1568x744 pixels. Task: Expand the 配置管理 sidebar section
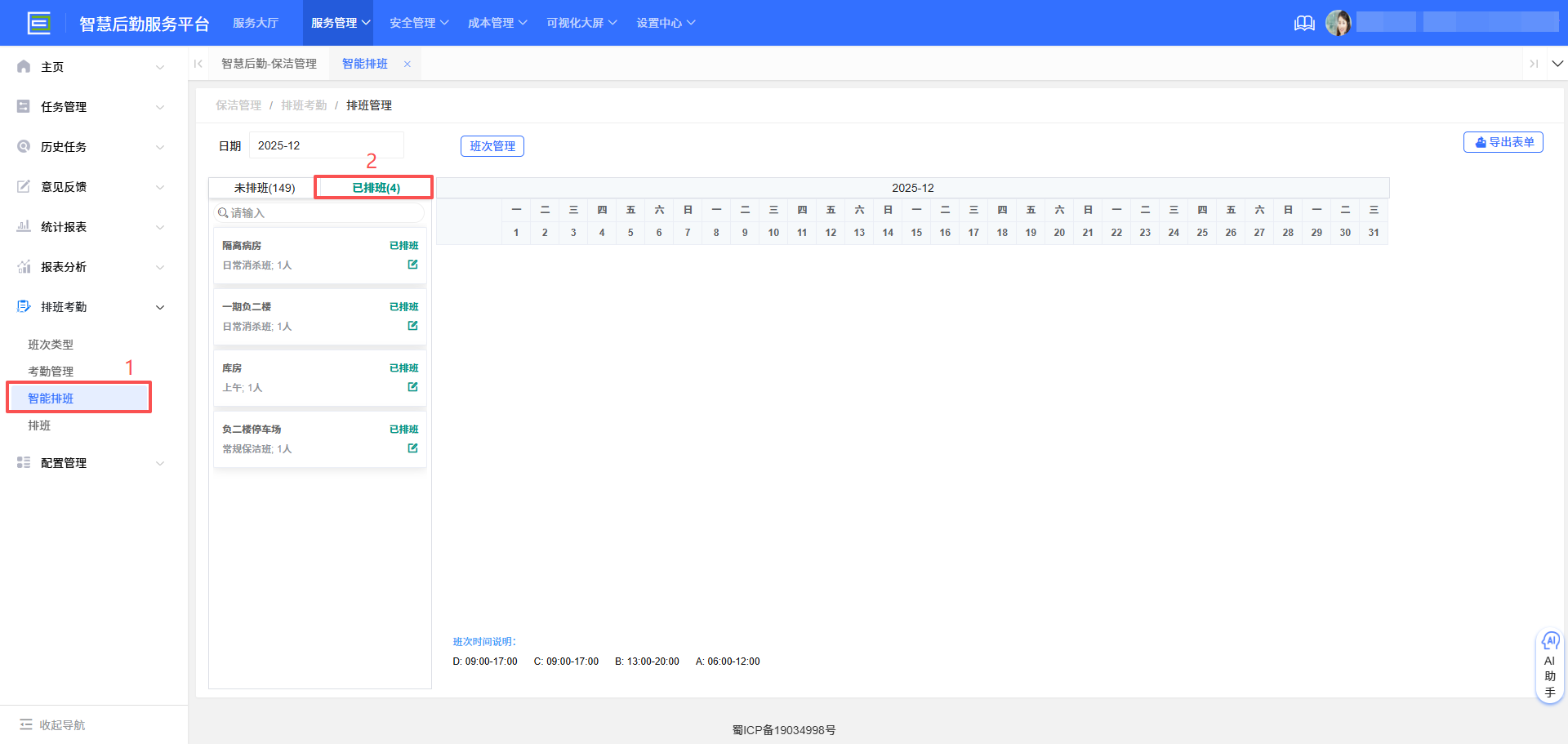(x=65, y=462)
